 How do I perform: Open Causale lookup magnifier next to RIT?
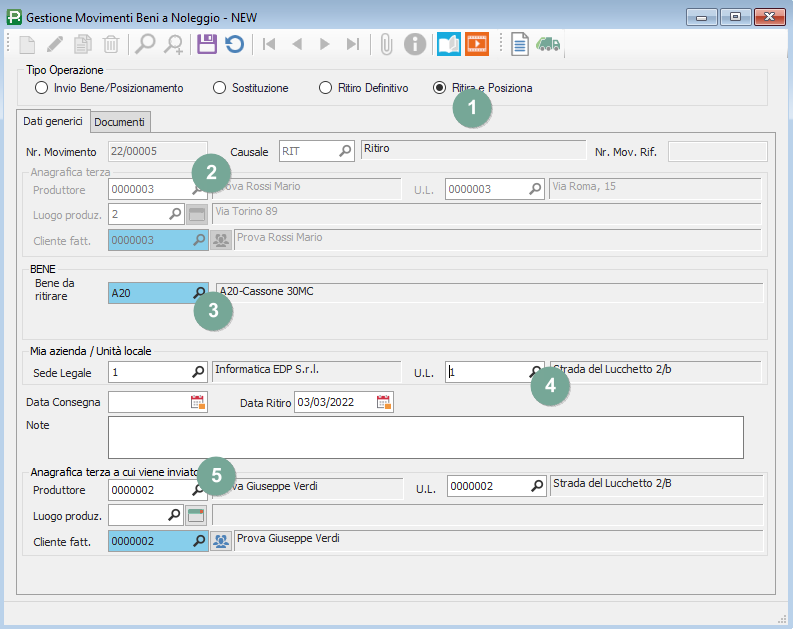(345, 151)
